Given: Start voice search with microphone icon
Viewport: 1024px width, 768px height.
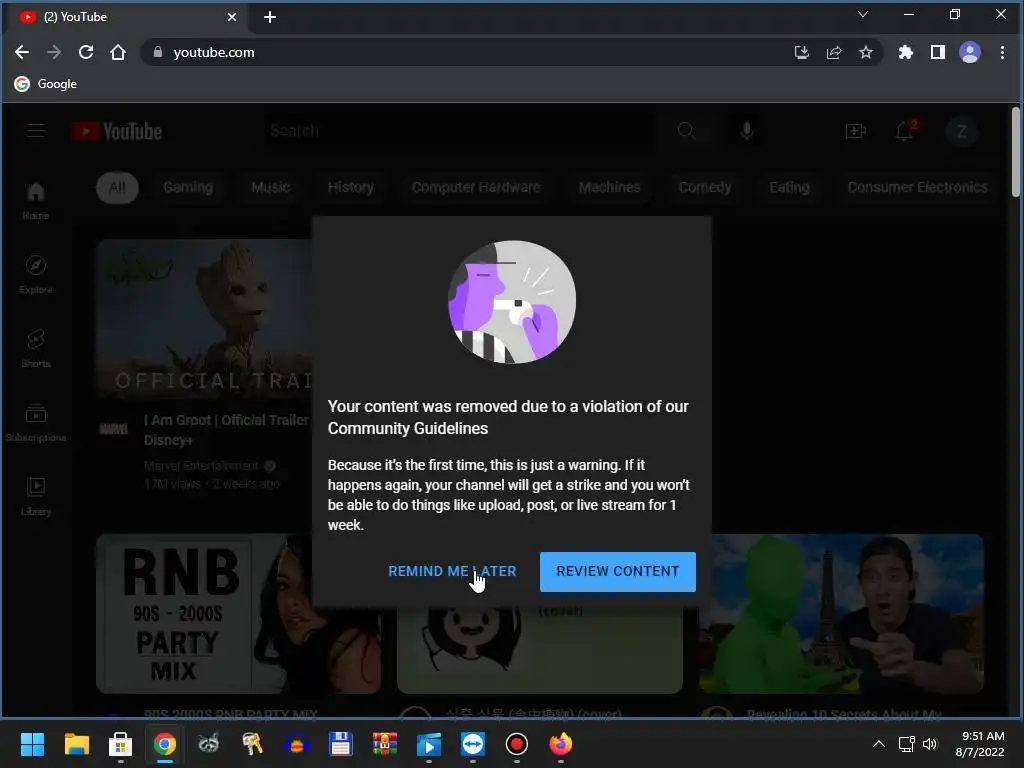Looking at the screenshot, I should (x=747, y=131).
